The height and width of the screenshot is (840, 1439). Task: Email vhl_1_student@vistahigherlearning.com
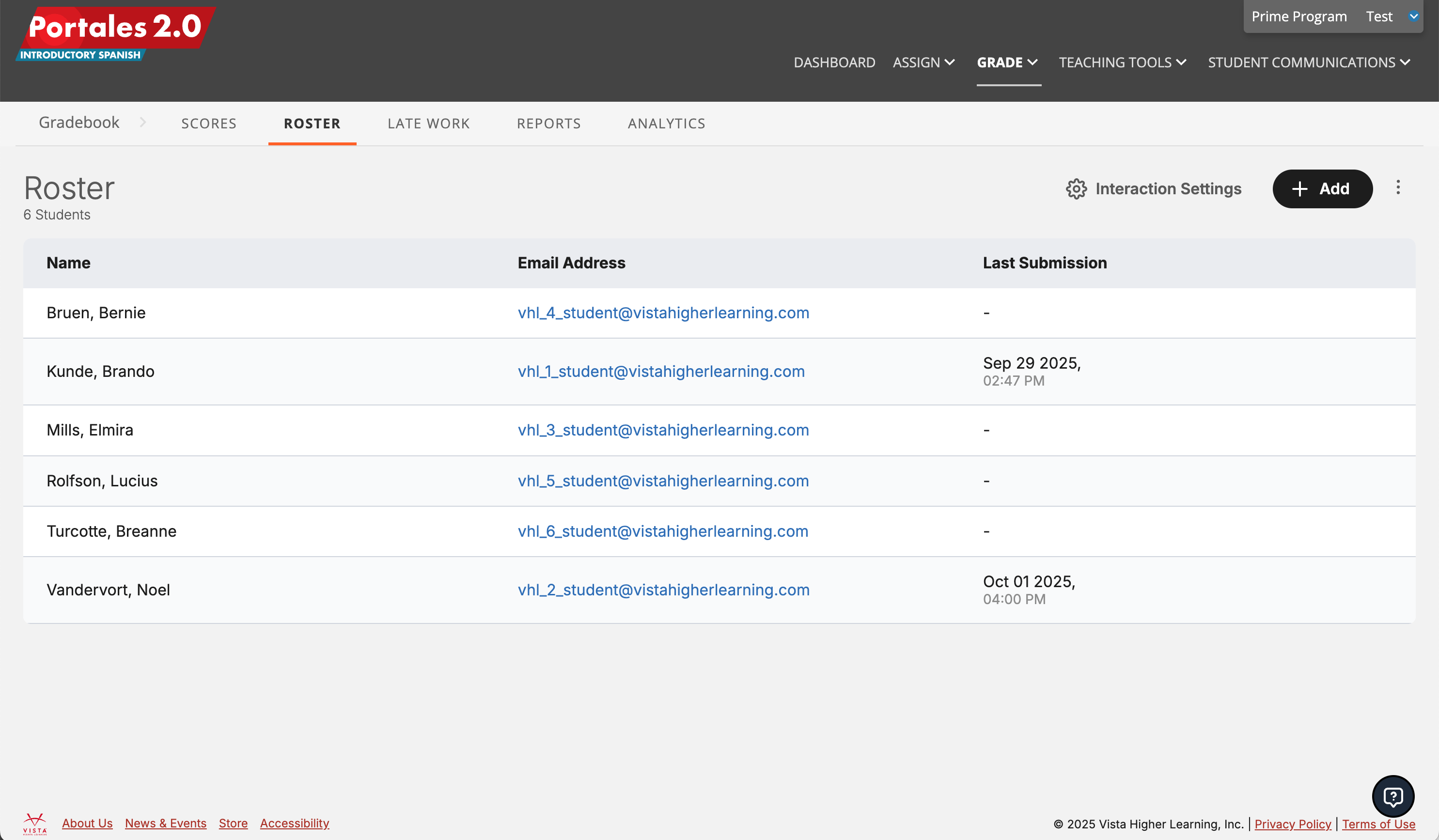(x=661, y=371)
